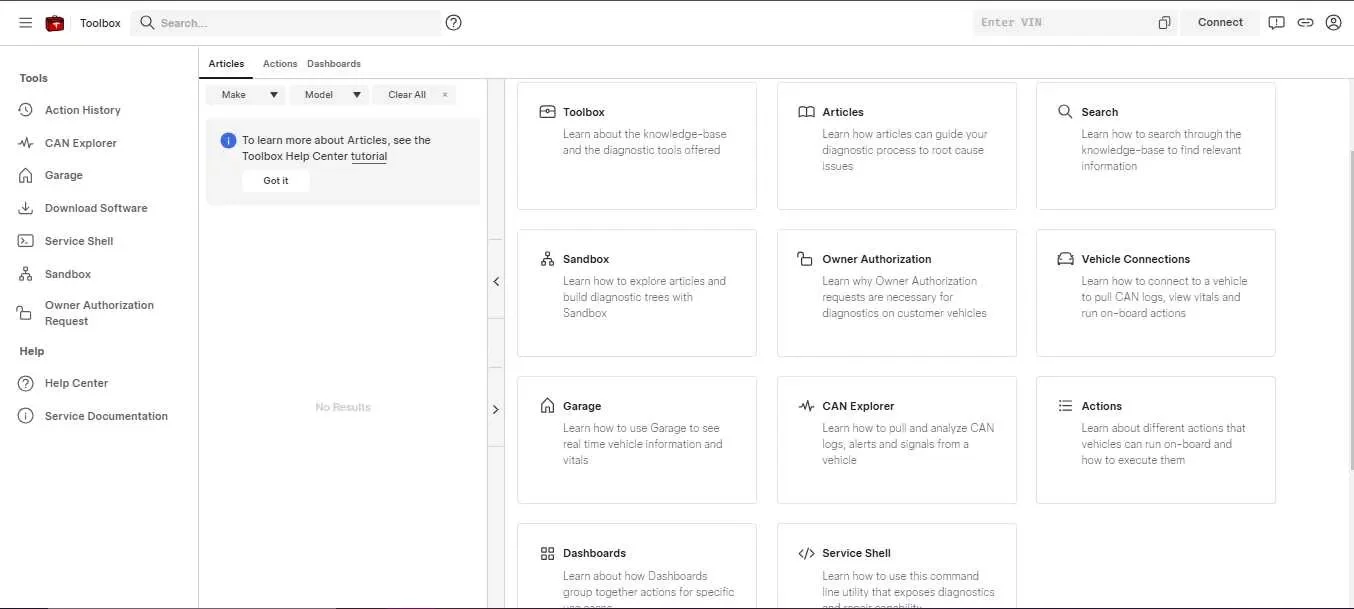Click the Articles card book icon
This screenshot has height=609, width=1354.
(806, 112)
